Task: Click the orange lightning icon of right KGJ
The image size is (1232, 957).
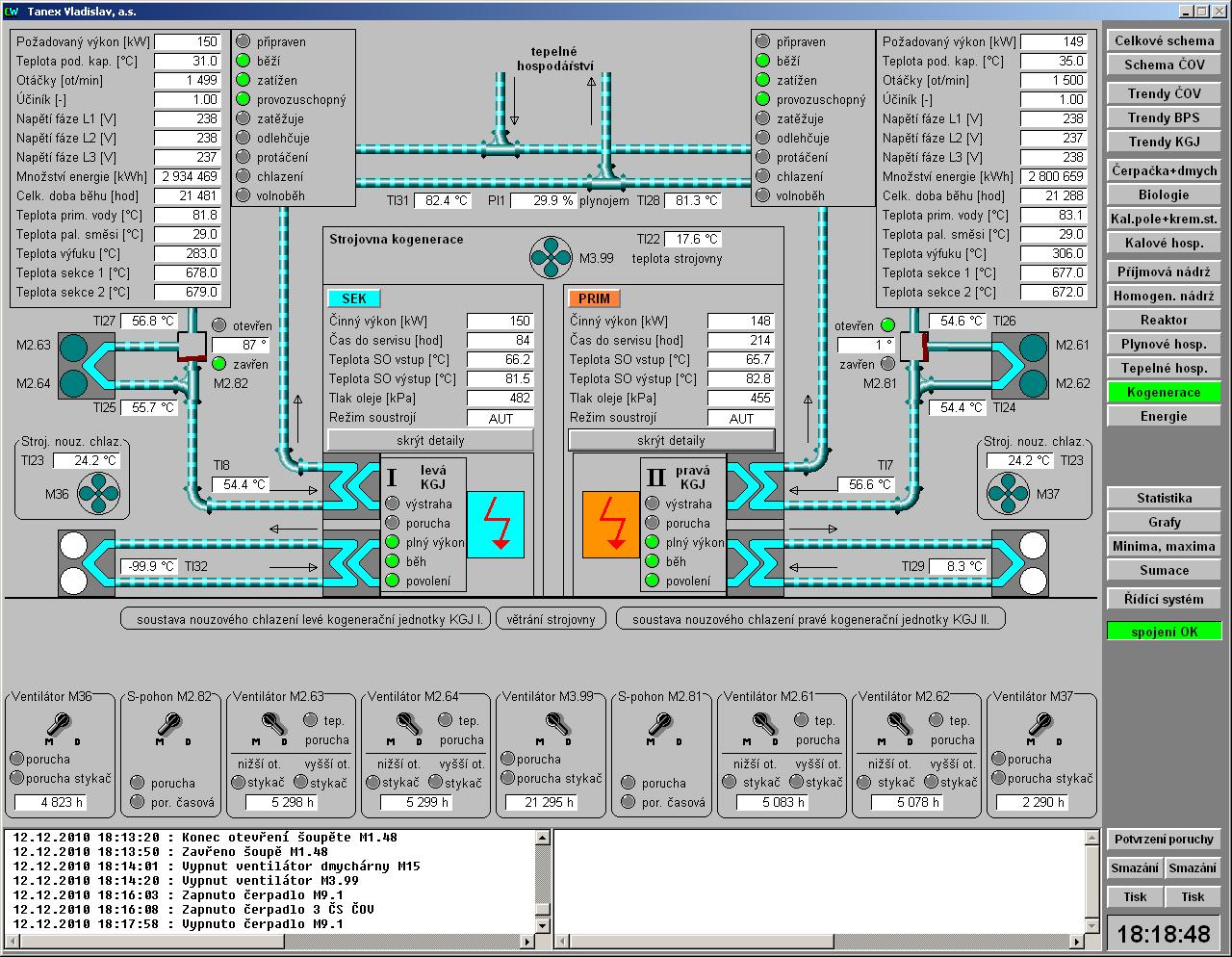Action: (610, 525)
